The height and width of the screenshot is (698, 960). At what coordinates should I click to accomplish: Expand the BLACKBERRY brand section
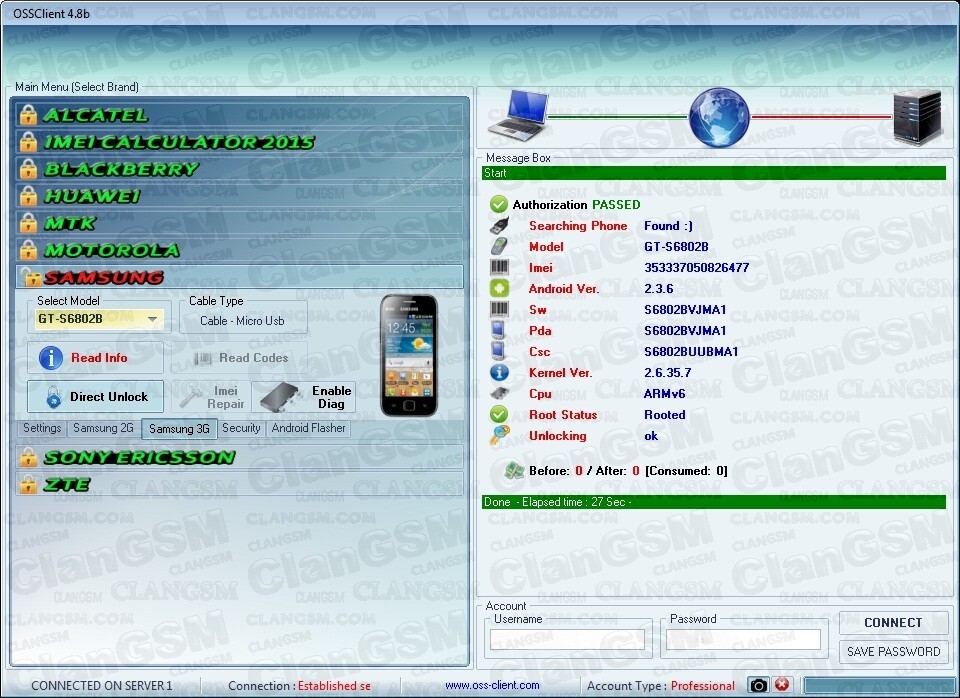click(x=239, y=169)
